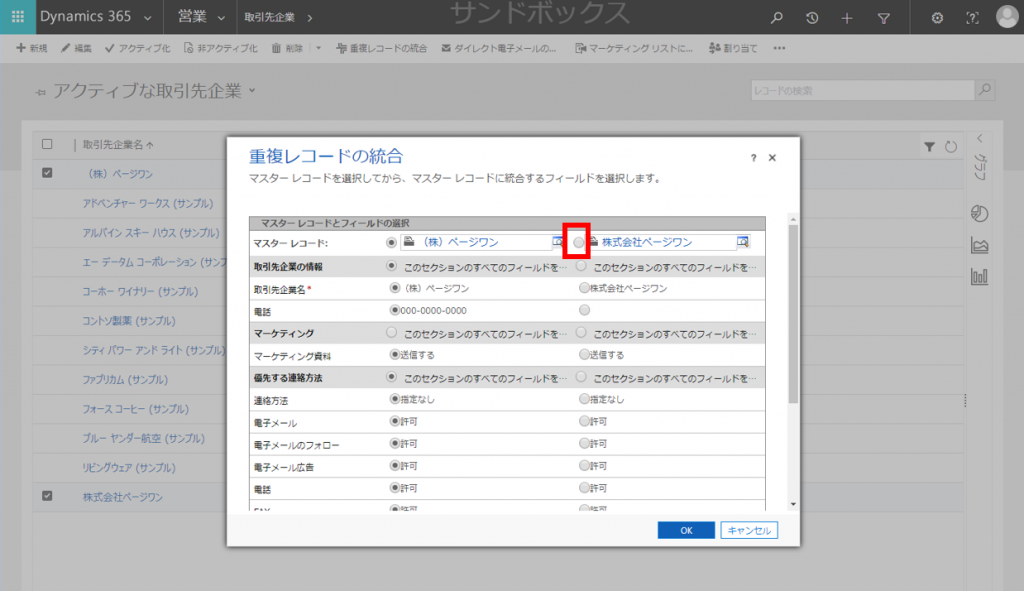The image size is (1024, 591).
Task: Open the pie chart icon in side pane
Action: [x=980, y=214]
